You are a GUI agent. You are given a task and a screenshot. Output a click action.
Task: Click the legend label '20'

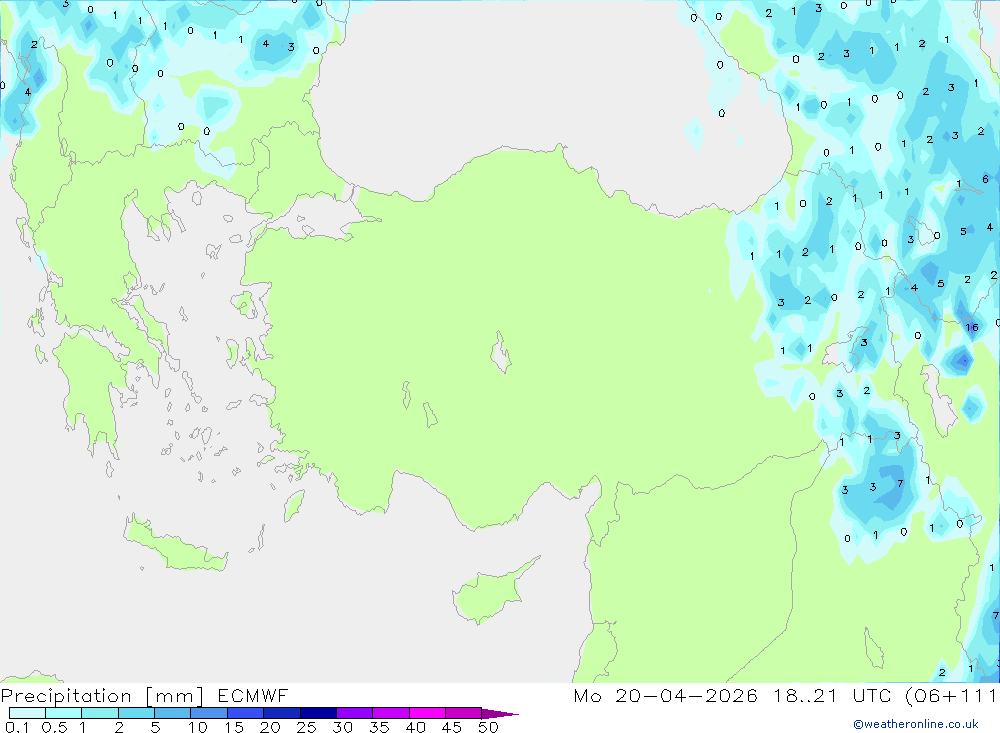[x=270, y=727]
